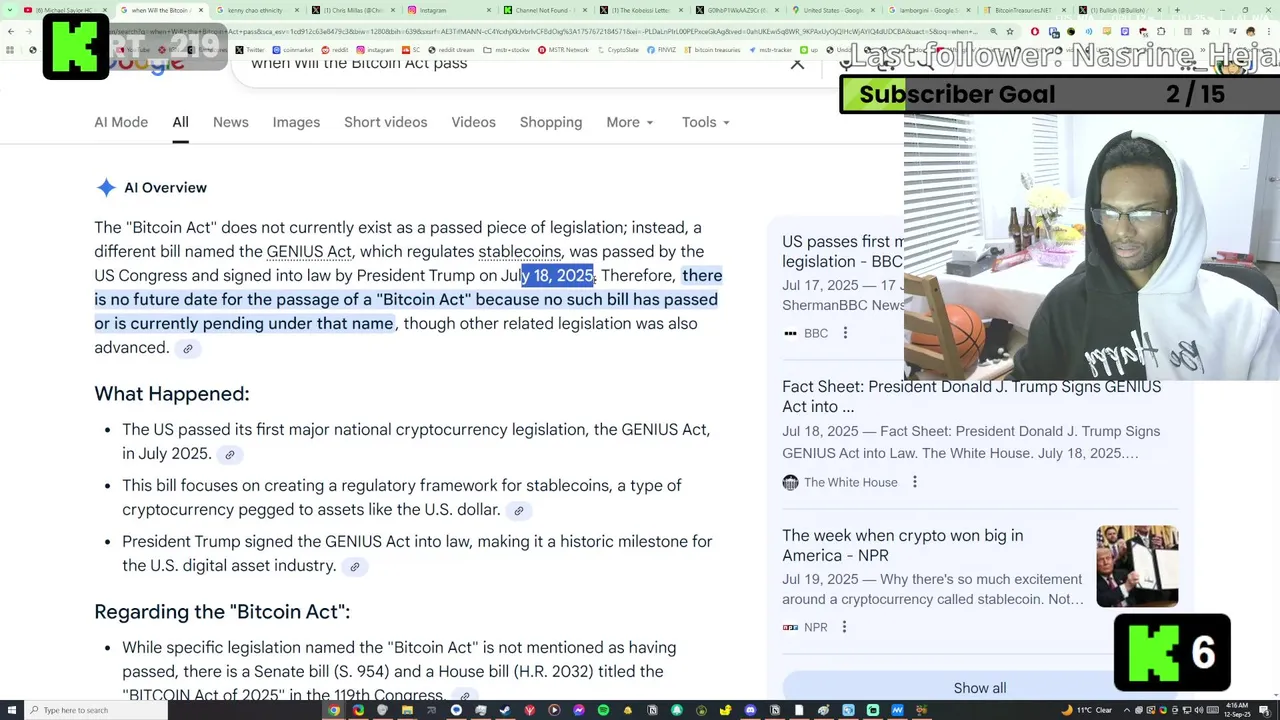The height and width of the screenshot is (720, 1280).
Task: Click the White House favicon
Action: (x=790, y=482)
